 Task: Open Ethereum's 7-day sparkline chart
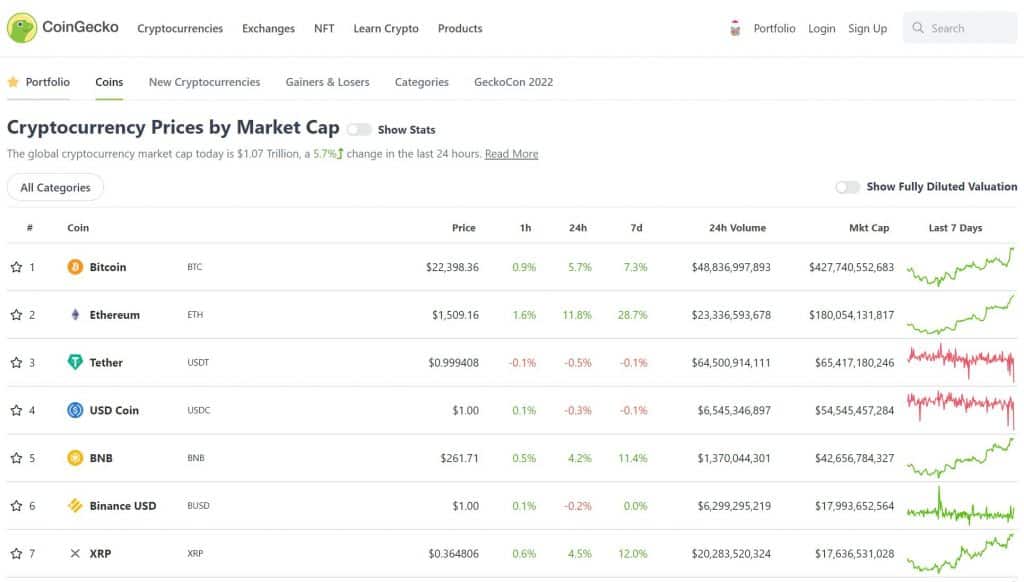coord(961,315)
